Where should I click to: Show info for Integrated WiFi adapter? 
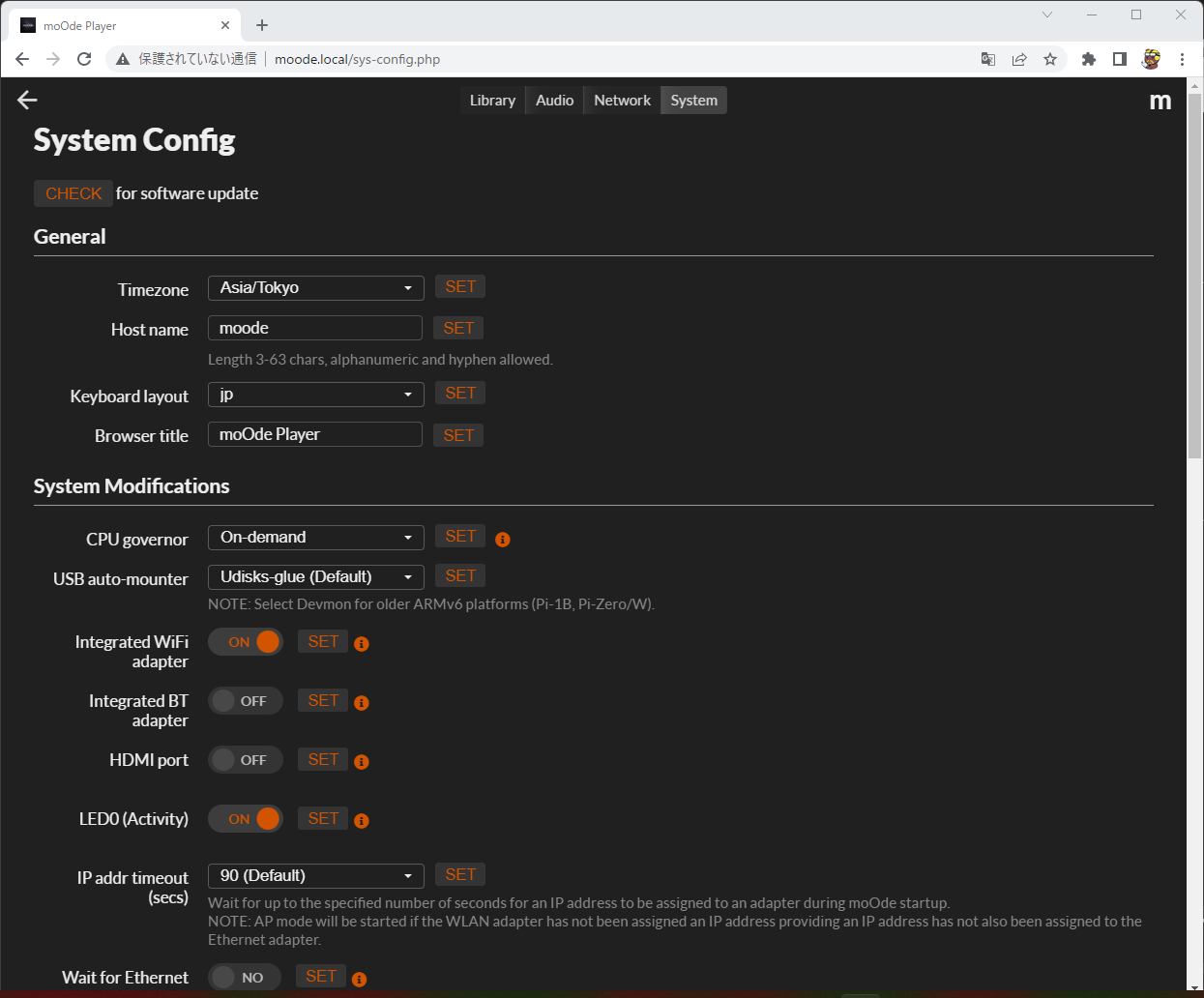click(x=362, y=644)
